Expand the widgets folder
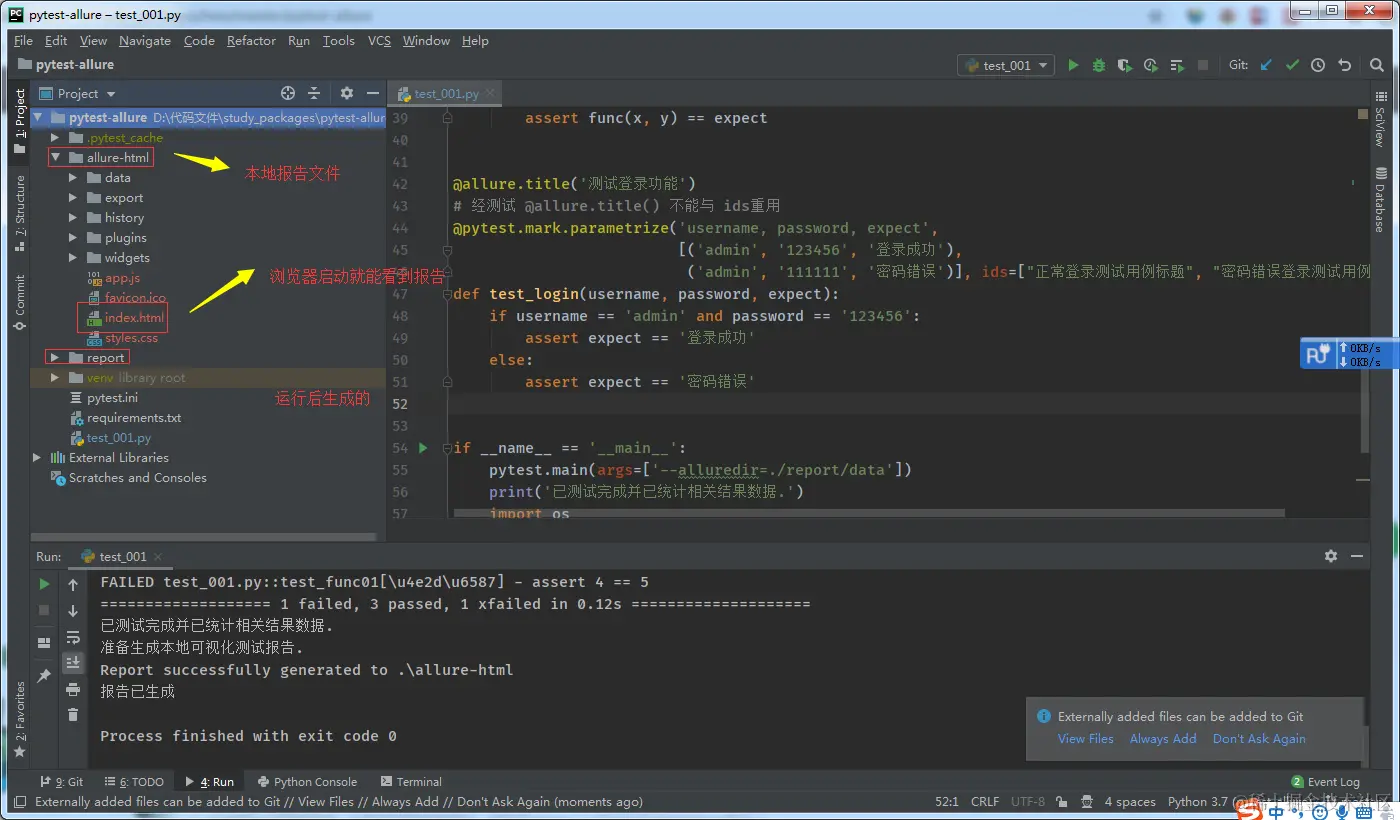Image resolution: width=1400 pixels, height=820 pixels. [73, 257]
